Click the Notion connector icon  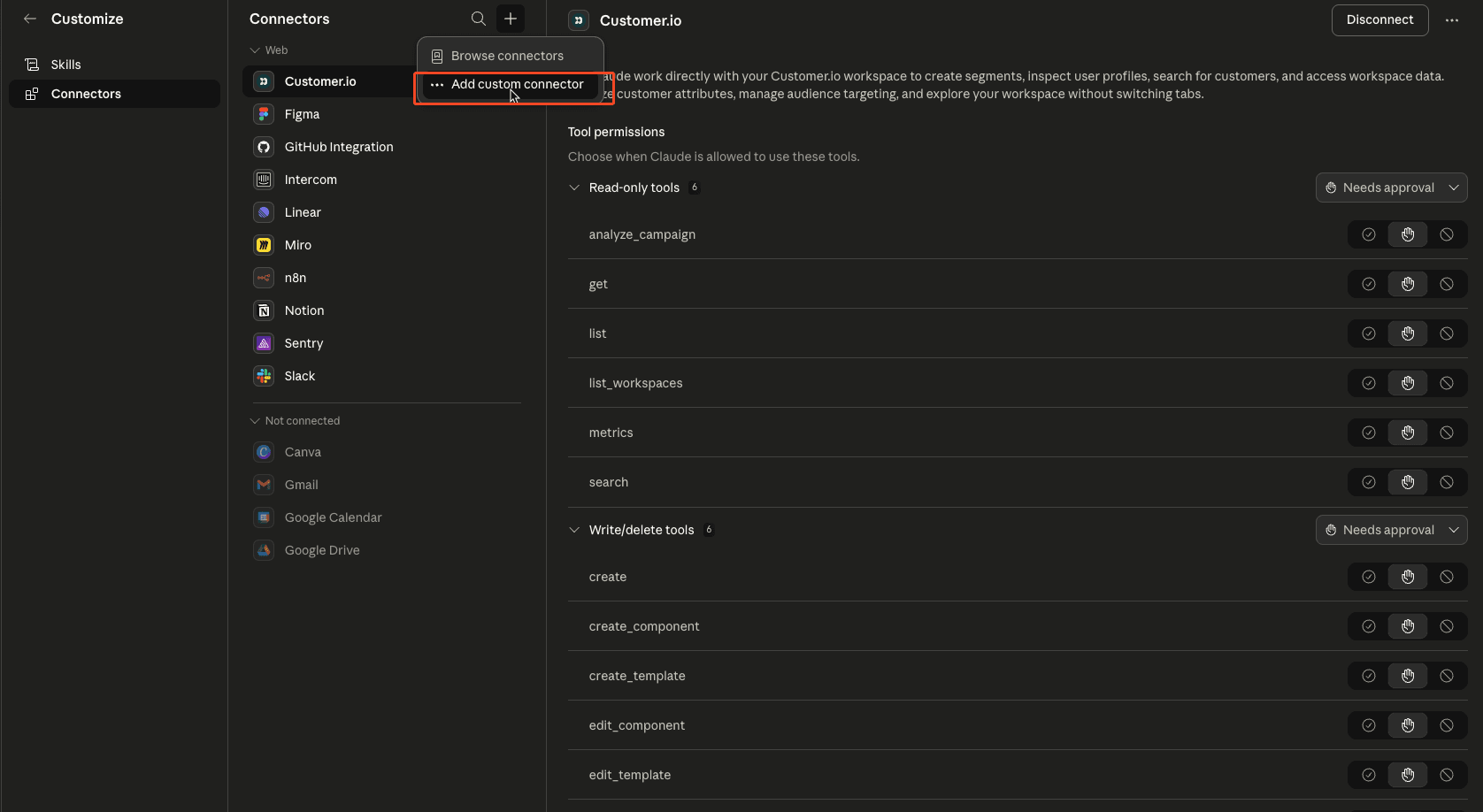tap(263, 310)
